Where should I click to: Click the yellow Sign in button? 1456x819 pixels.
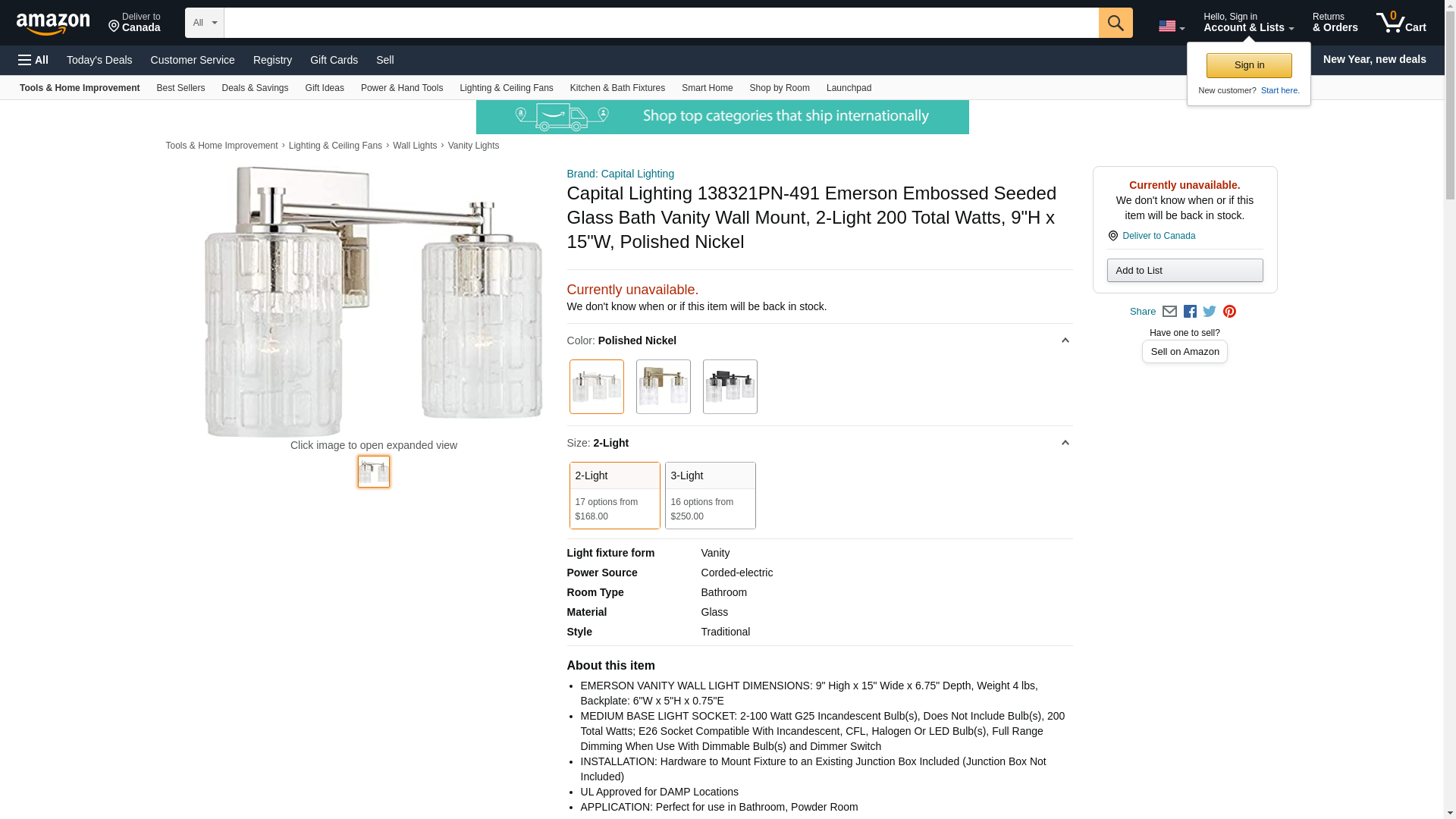pyautogui.click(x=1249, y=65)
